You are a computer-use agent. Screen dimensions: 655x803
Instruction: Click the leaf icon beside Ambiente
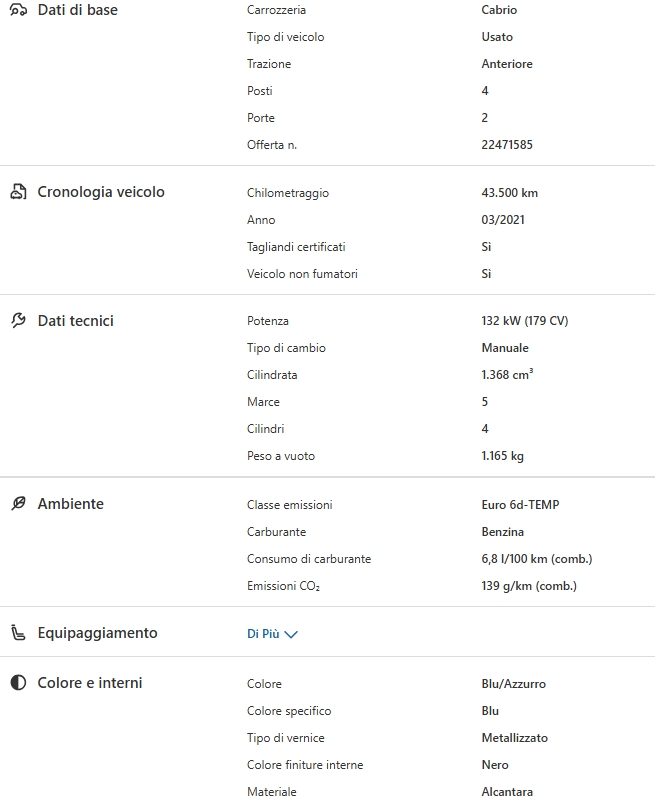click(18, 504)
